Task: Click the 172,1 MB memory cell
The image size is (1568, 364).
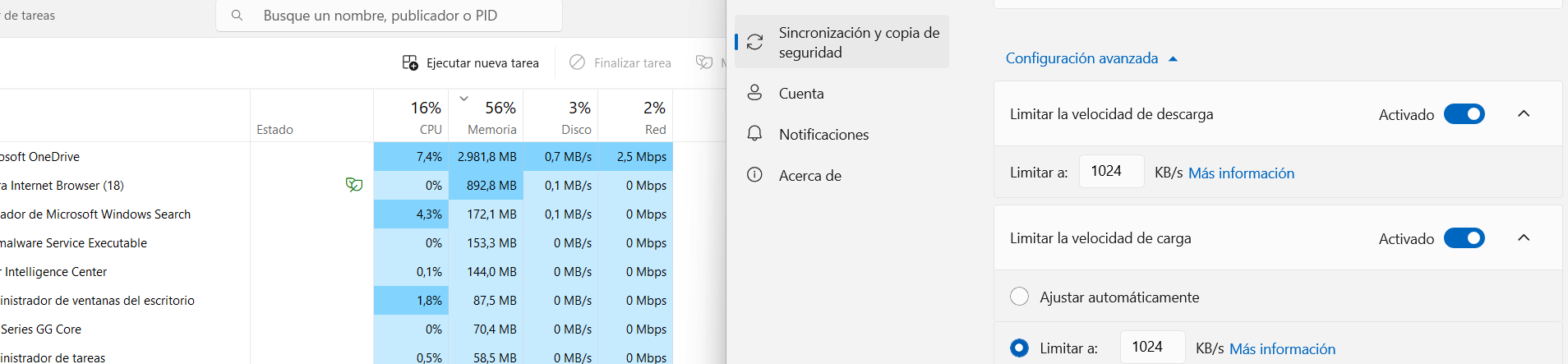Action: tap(486, 214)
